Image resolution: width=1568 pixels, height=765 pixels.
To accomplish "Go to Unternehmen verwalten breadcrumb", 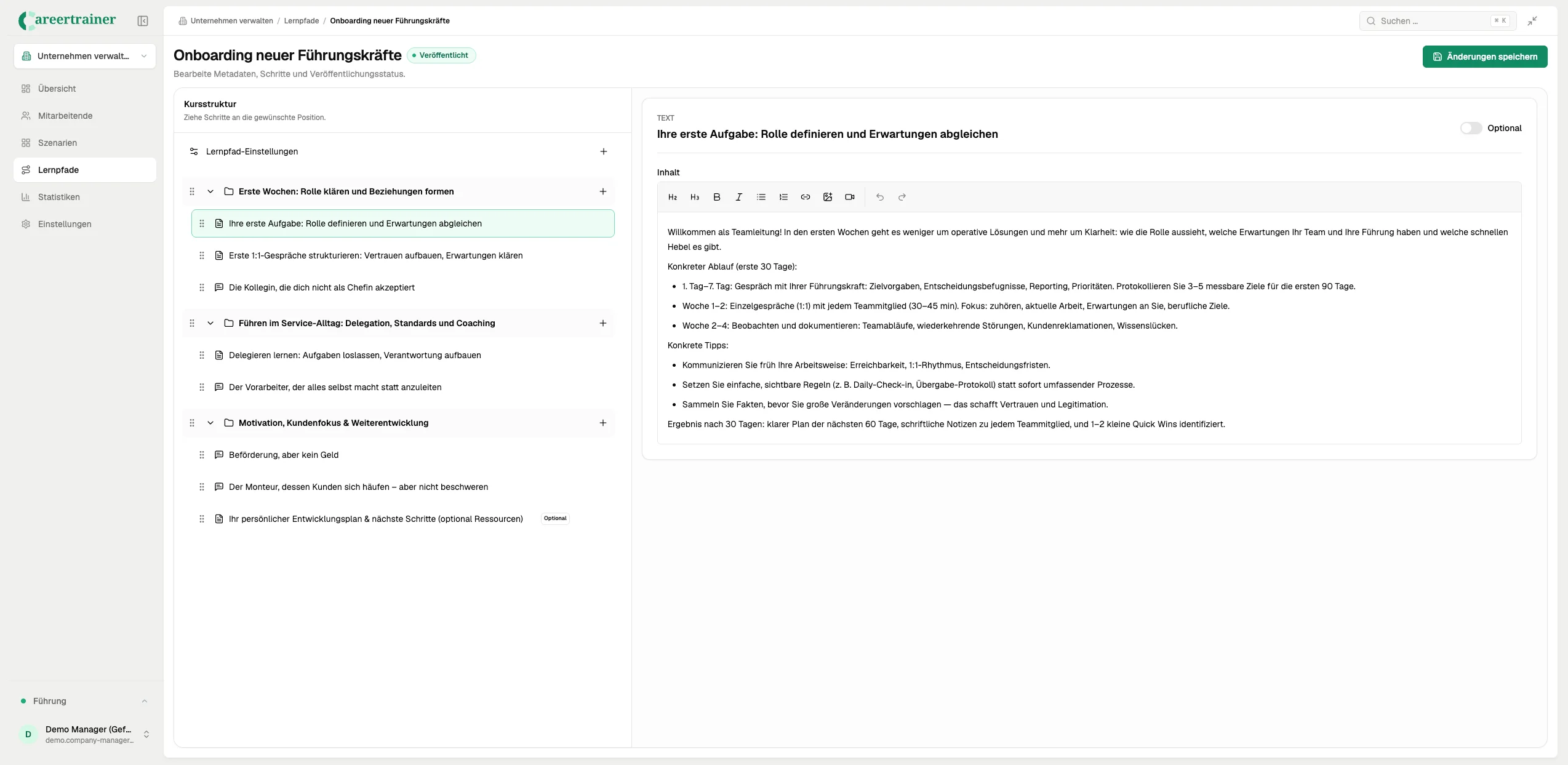I will click(232, 21).
